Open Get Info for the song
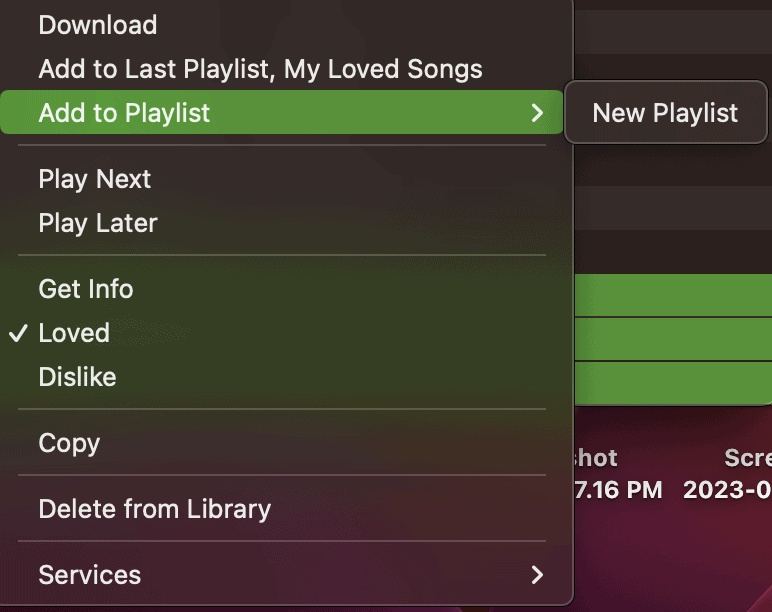 point(86,289)
